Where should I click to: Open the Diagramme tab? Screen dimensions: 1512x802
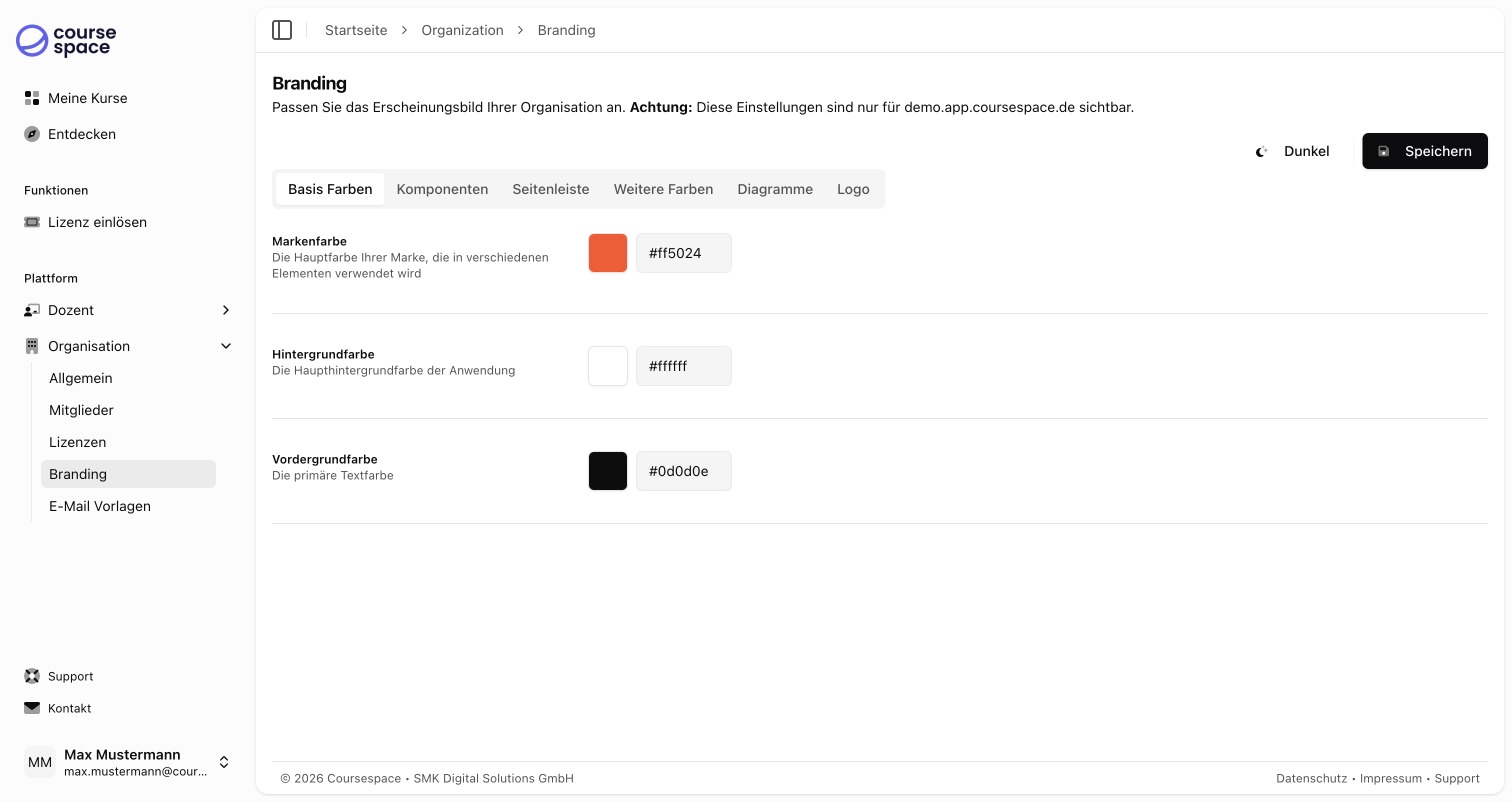tap(775, 189)
